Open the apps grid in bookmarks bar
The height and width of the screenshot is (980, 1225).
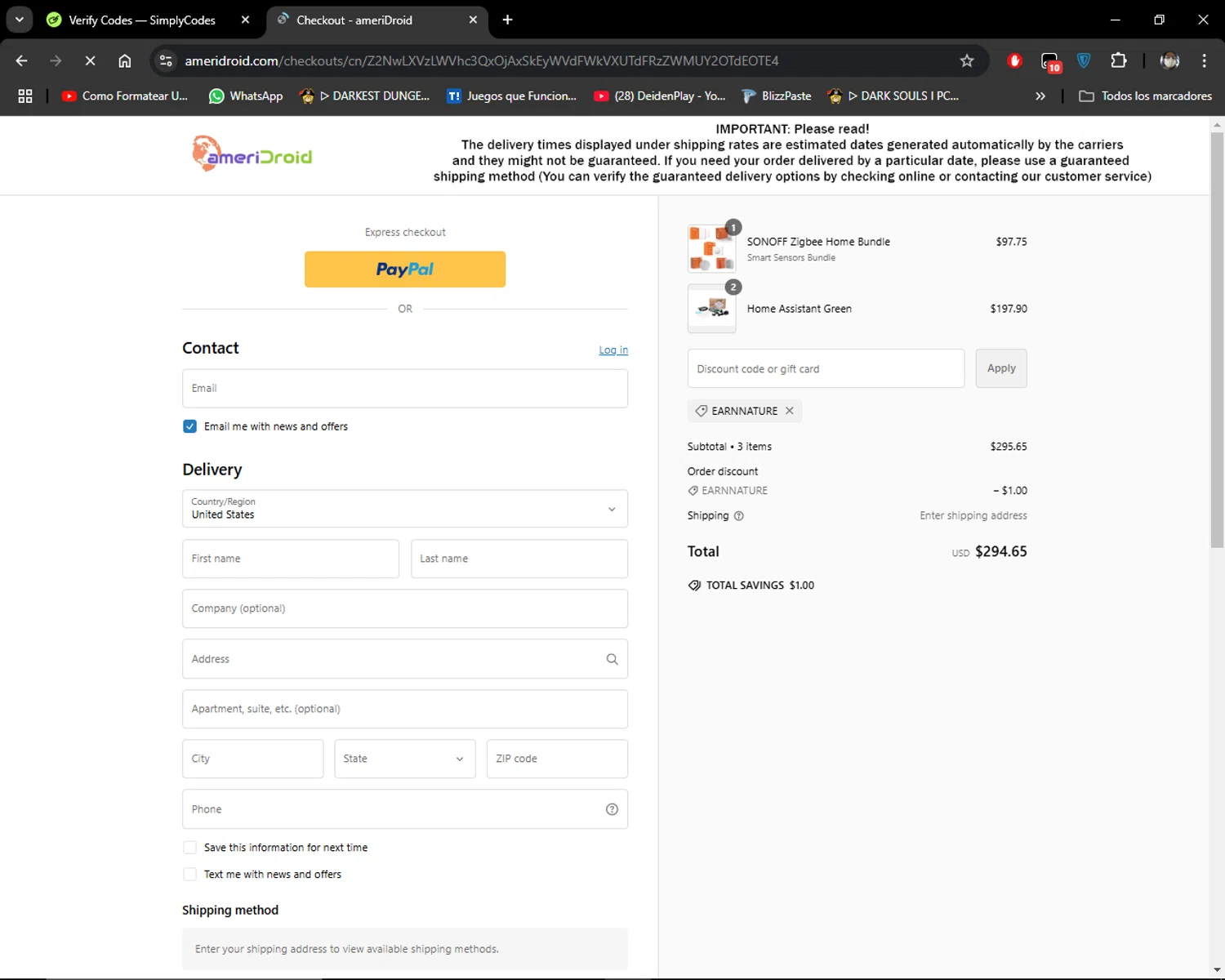tap(25, 96)
